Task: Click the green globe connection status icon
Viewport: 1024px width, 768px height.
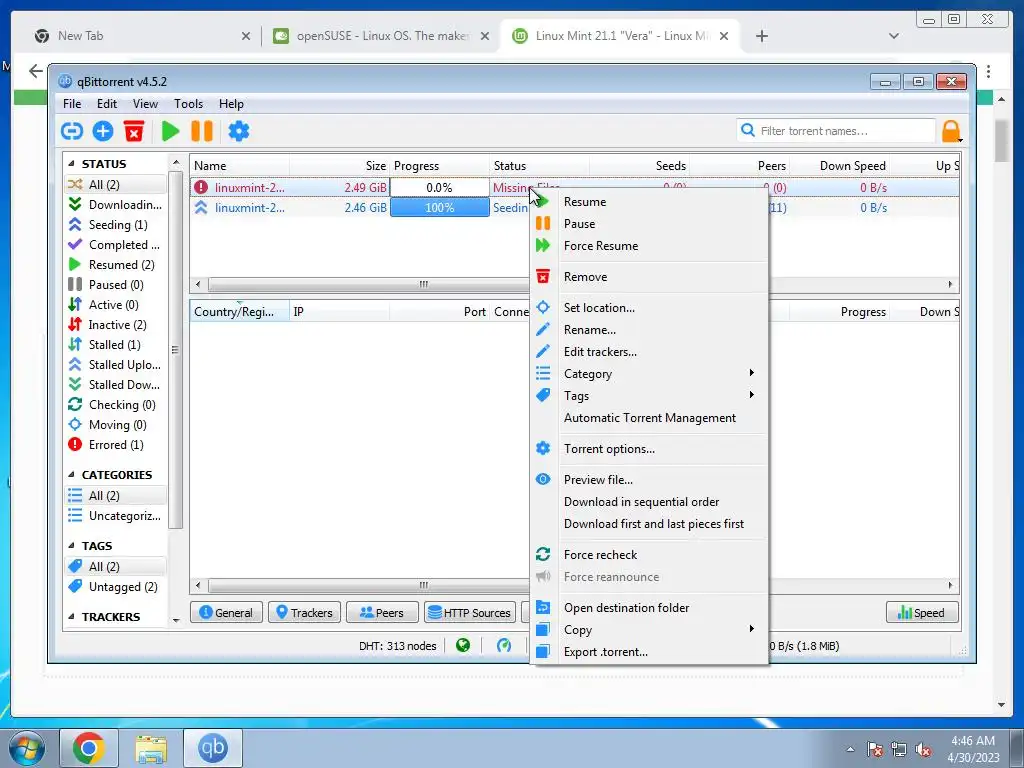Action: pyautogui.click(x=463, y=646)
